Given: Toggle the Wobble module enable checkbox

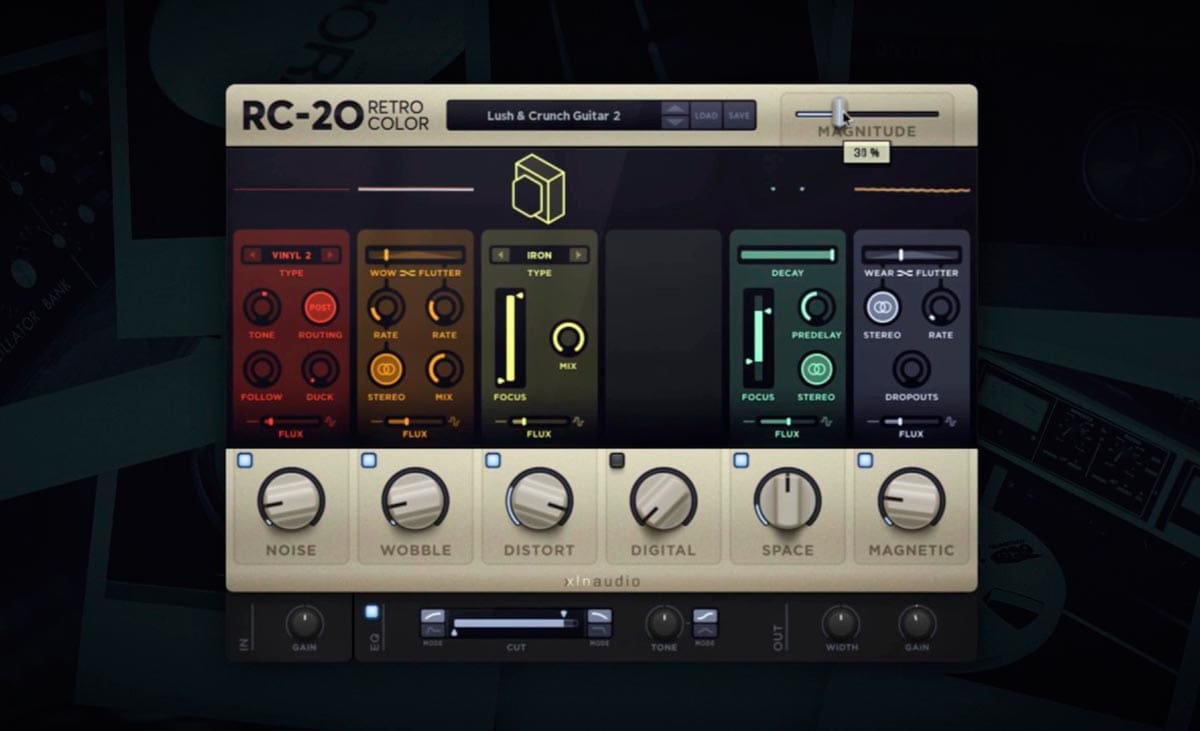Looking at the screenshot, I should pyautogui.click(x=369, y=460).
